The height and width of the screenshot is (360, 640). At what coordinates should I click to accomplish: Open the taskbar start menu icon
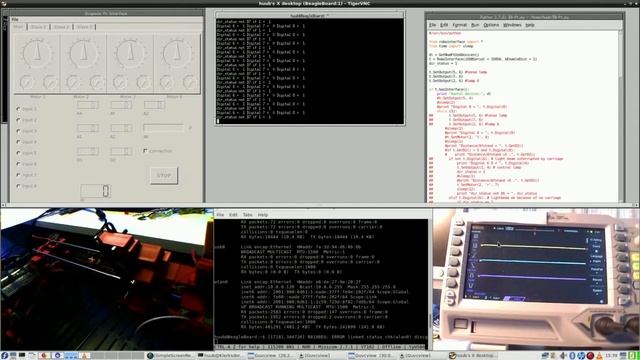(x=4, y=356)
